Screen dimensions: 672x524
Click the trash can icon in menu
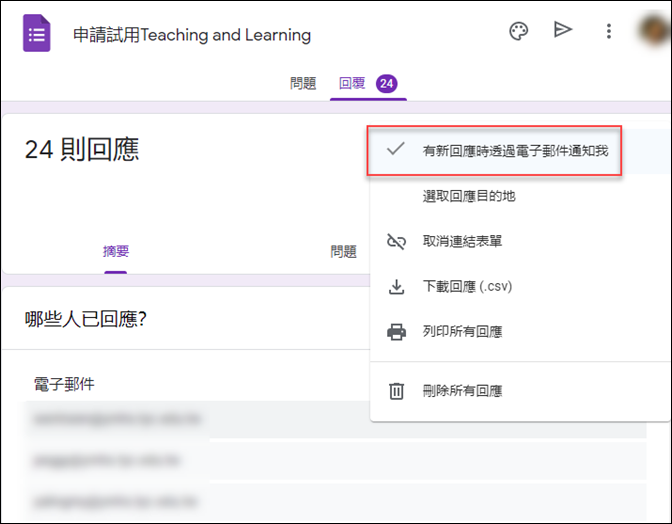[x=396, y=391]
